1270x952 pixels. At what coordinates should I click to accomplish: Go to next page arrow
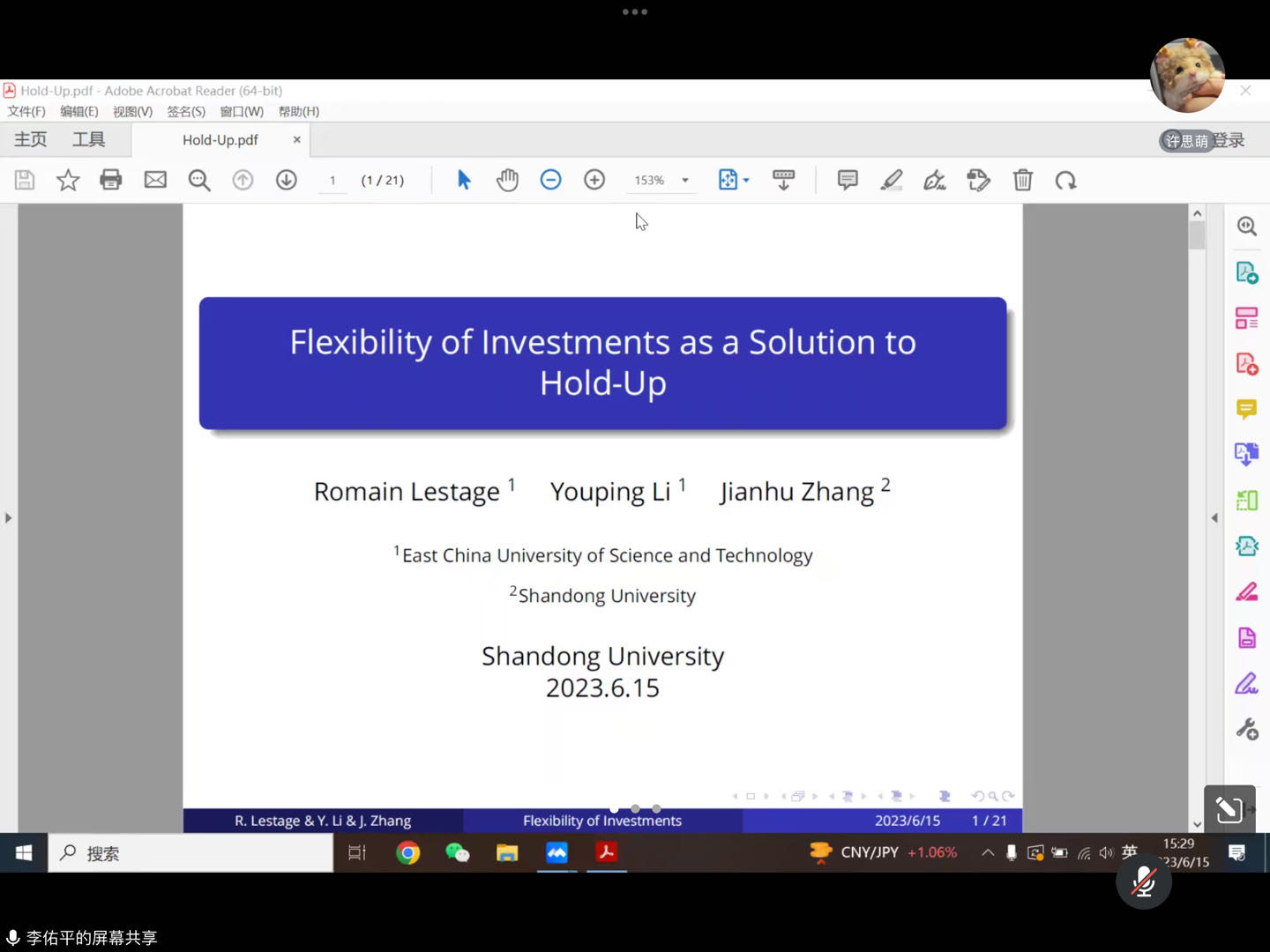pyautogui.click(x=286, y=180)
